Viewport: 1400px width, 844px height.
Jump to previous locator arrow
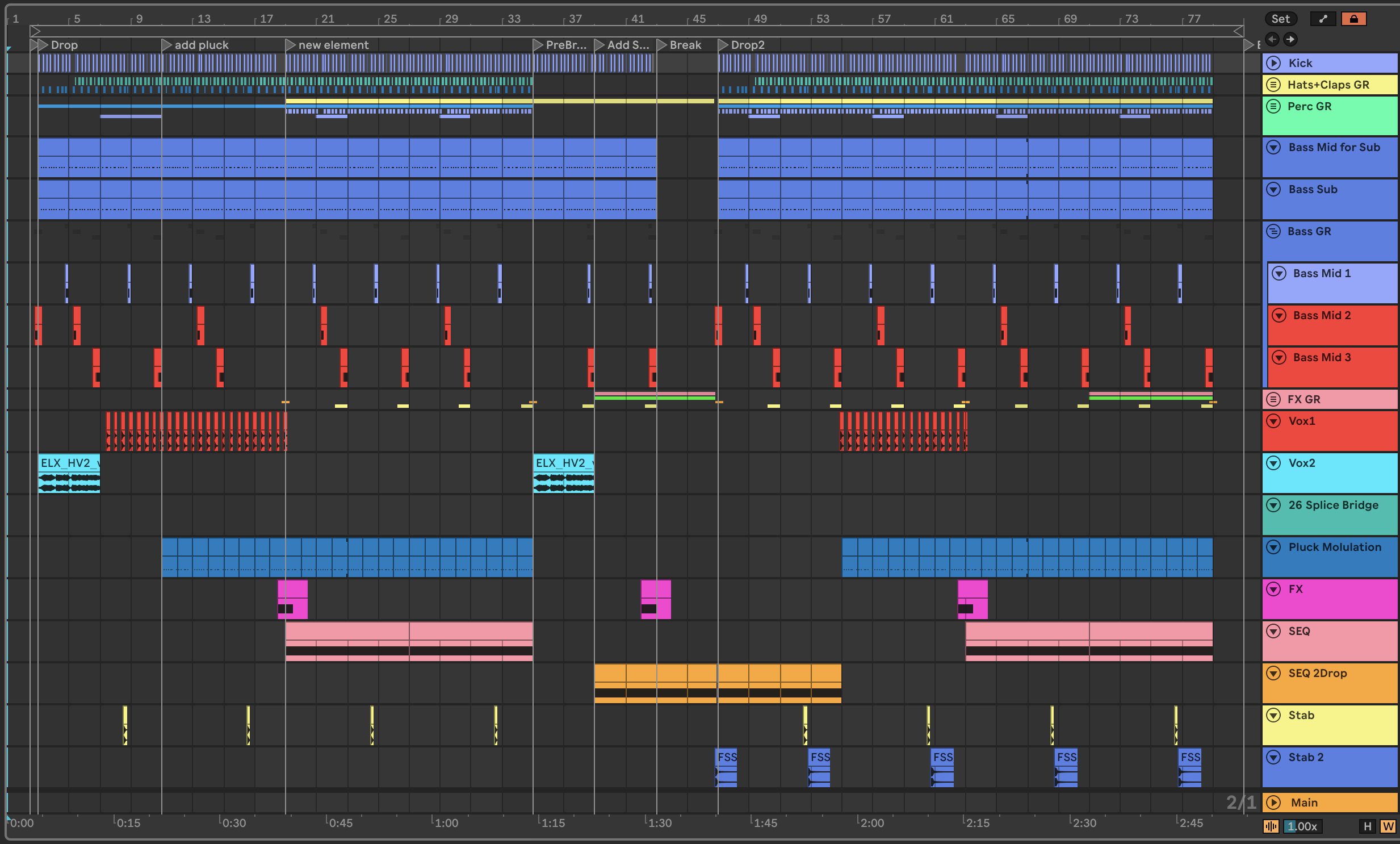(1272, 39)
